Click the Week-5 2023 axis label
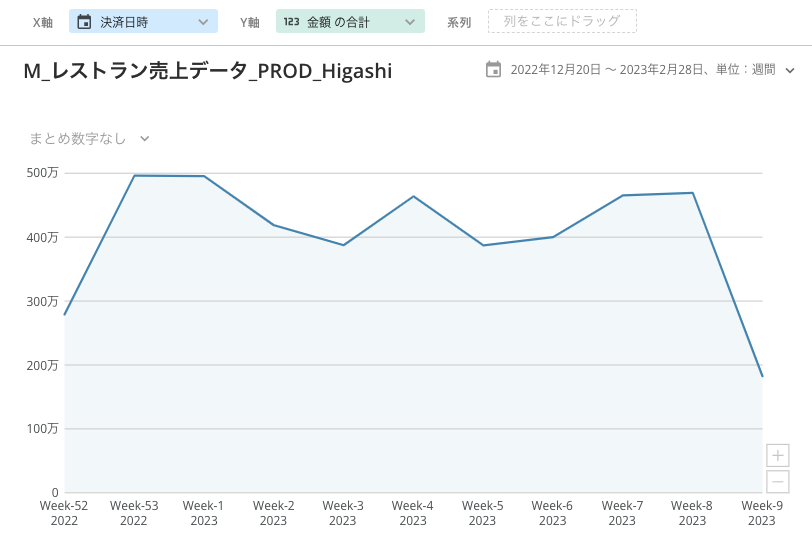 pos(483,513)
